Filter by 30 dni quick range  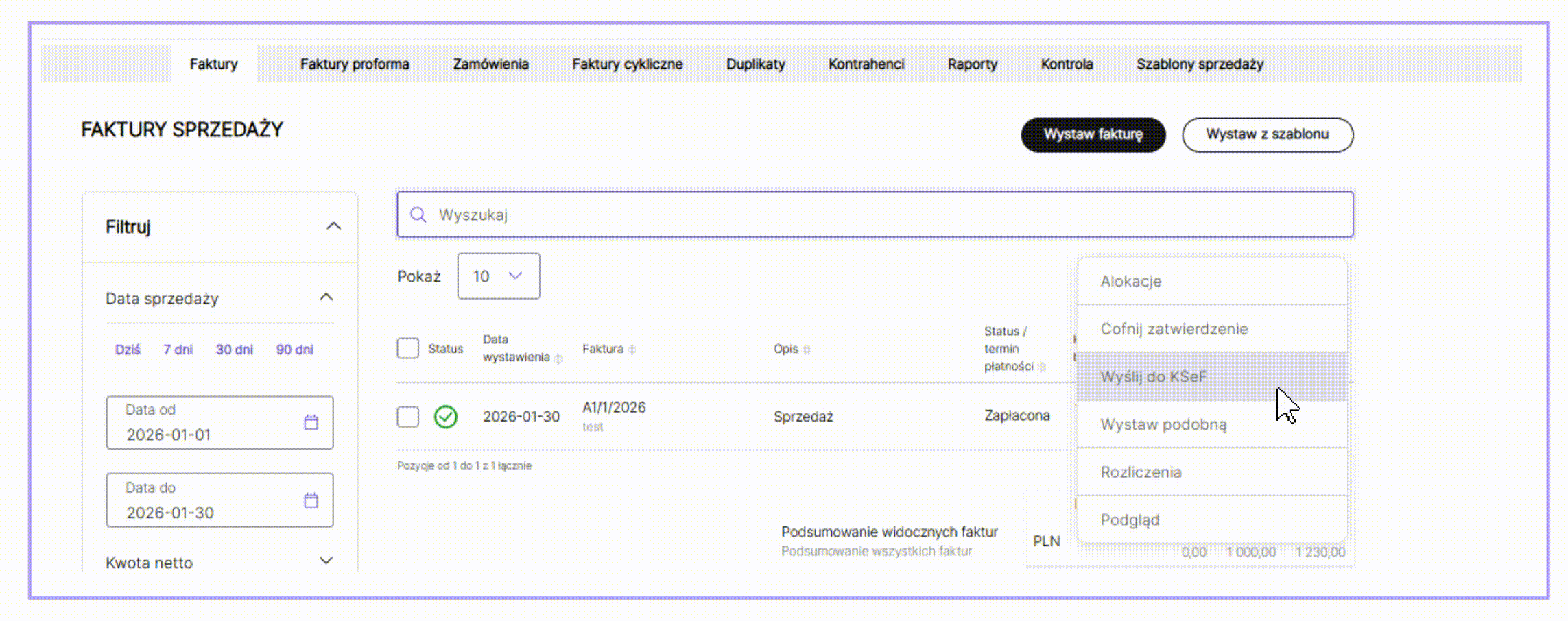tap(235, 350)
